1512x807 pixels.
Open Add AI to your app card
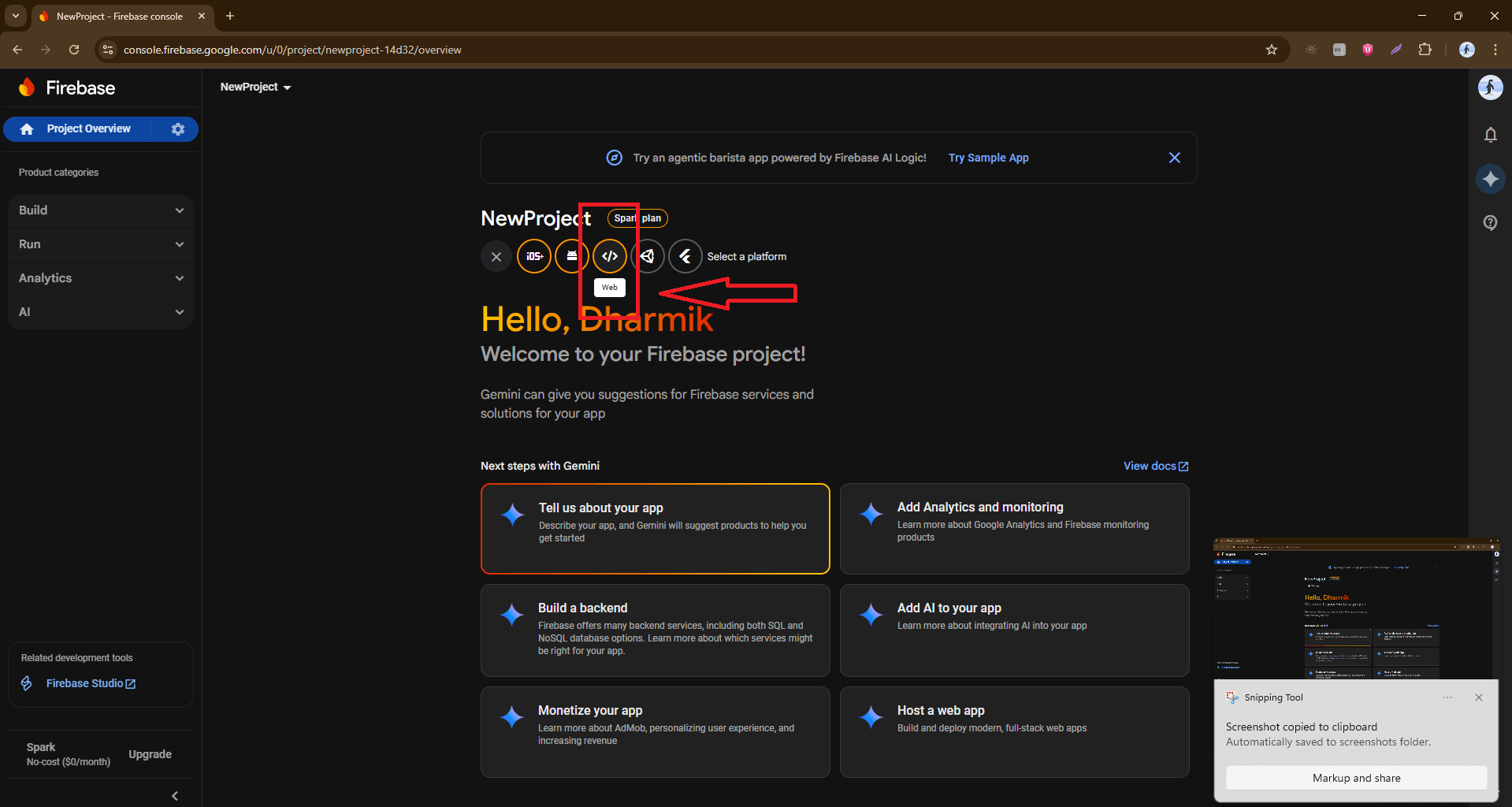(x=1014, y=630)
